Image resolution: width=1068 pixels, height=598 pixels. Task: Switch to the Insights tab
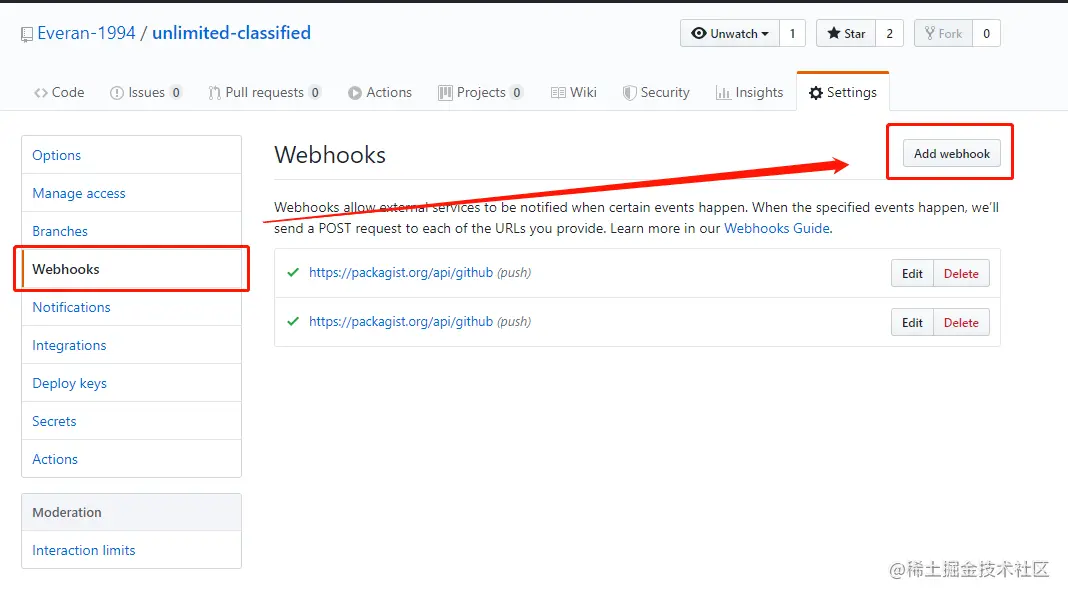tap(749, 93)
